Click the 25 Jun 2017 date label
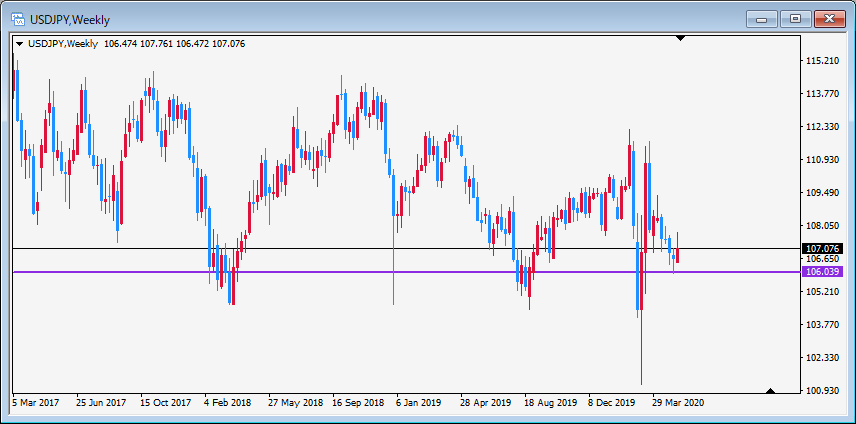The image size is (856, 424). point(101,403)
